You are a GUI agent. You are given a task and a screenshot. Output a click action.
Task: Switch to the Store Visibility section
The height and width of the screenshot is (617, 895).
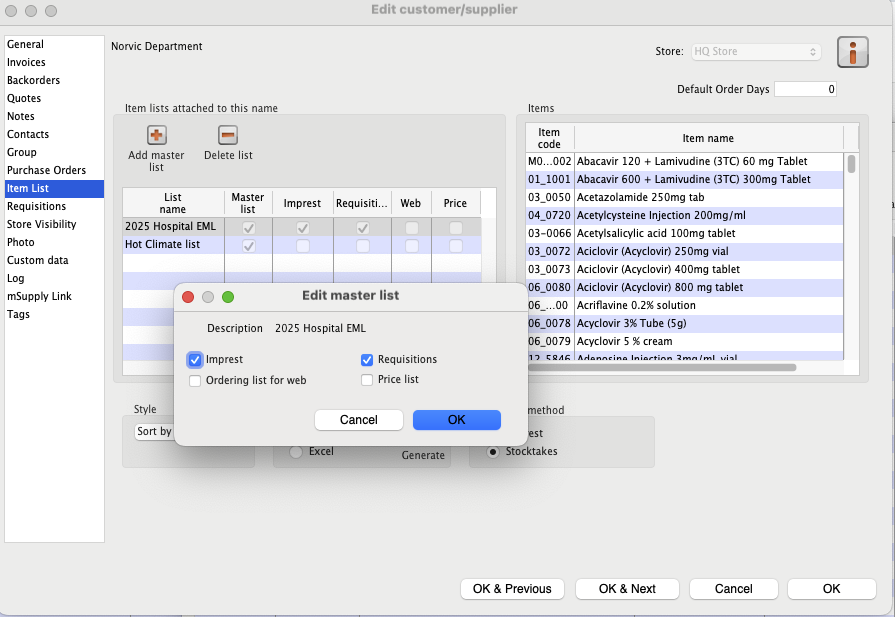[41, 224]
